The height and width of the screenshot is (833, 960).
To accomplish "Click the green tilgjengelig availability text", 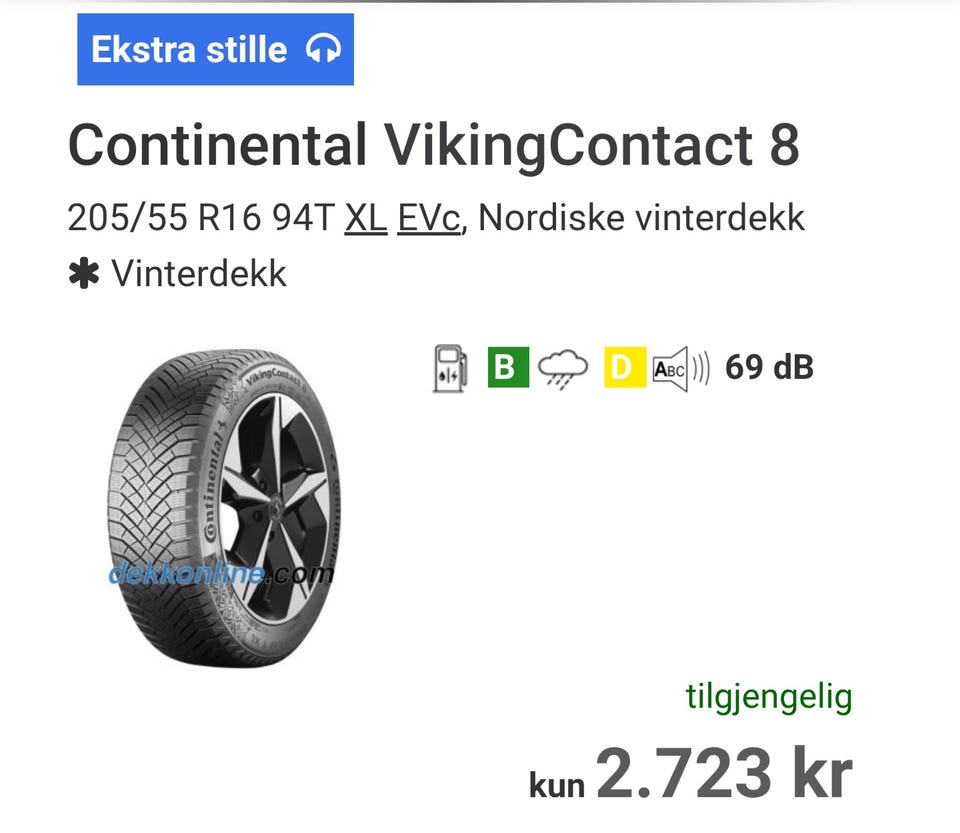I will (x=768, y=696).
